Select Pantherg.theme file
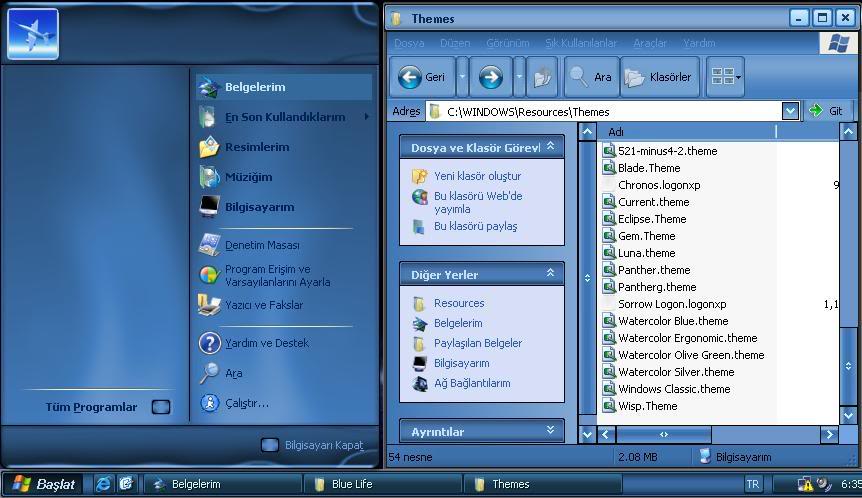The height and width of the screenshot is (498, 862). (649, 287)
